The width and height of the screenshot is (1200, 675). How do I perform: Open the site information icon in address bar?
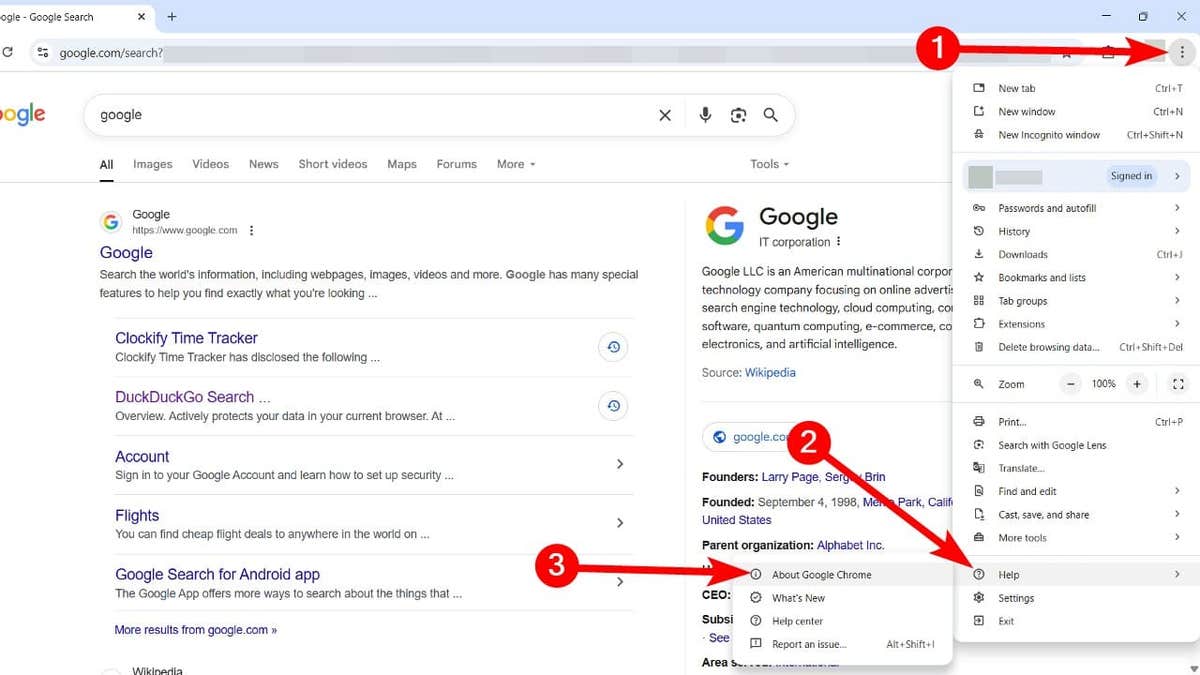42,53
